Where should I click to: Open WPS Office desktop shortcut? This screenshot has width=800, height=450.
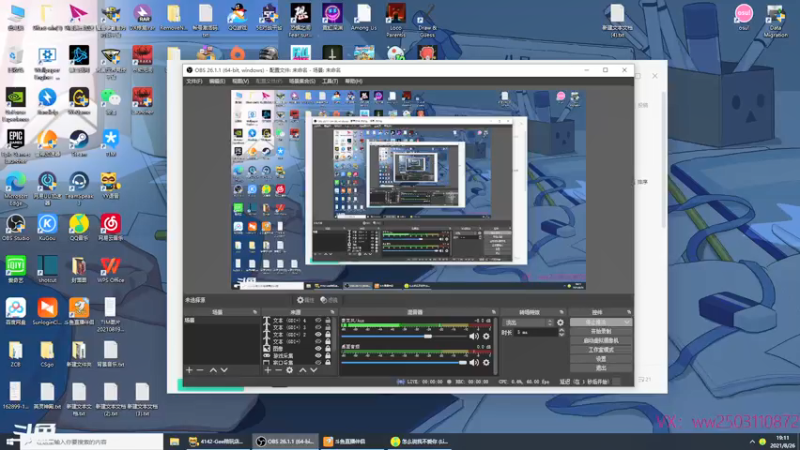tap(111, 270)
